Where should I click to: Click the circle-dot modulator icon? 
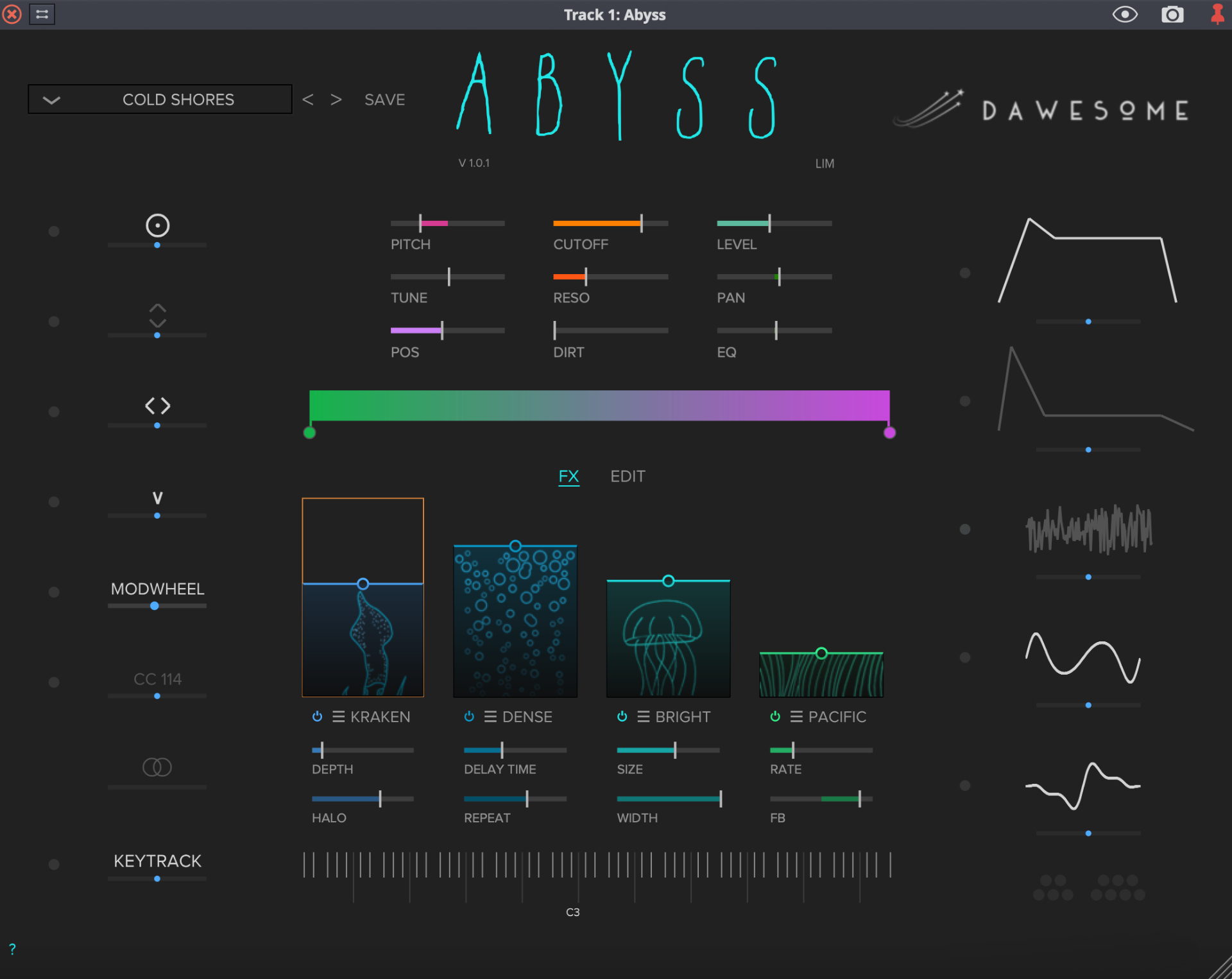pyautogui.click(x=157, y=225)
